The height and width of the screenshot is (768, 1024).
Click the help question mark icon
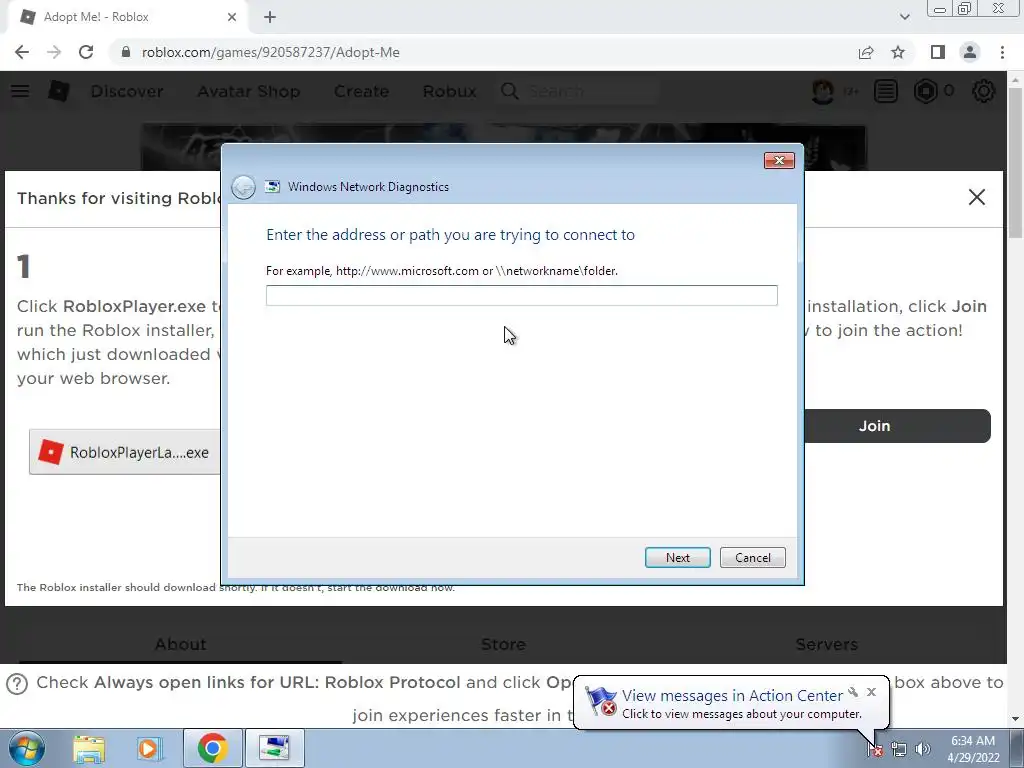pos(17,684)
